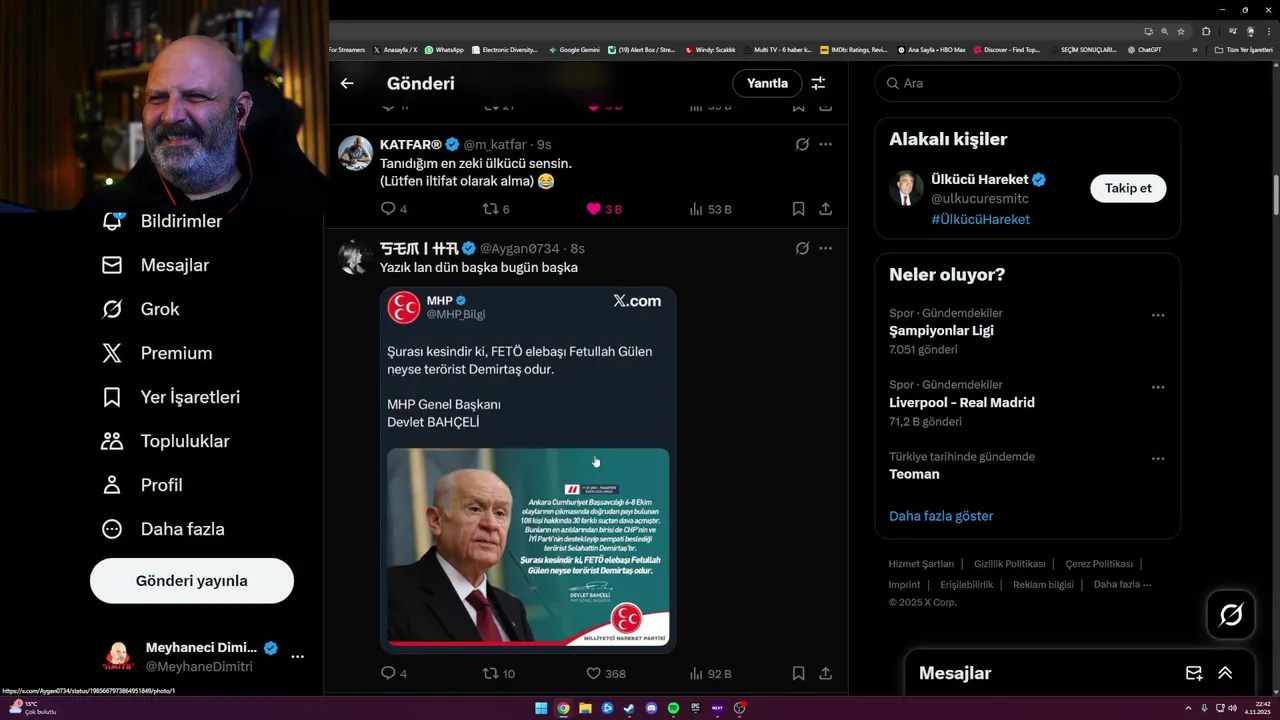Open more options for Şampiyonlar Ligi trend

(1157, 315)
